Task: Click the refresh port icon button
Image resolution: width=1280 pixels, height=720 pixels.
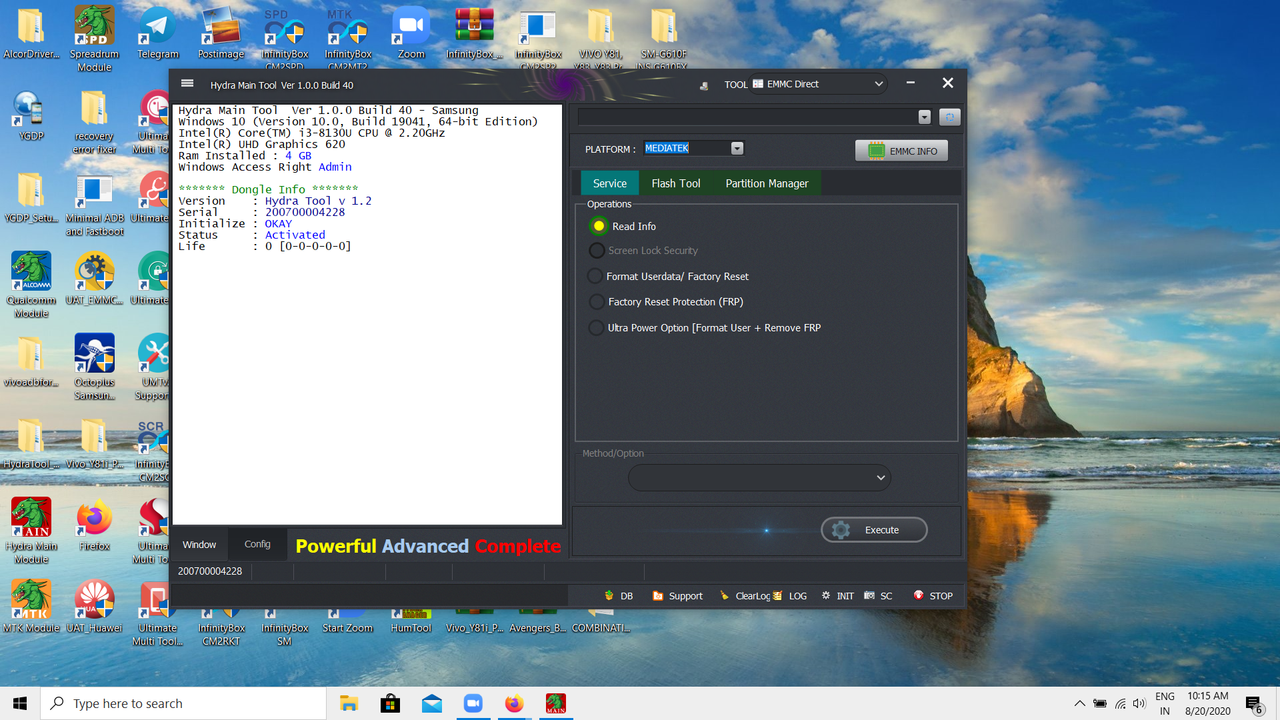Action: (949, 117)
